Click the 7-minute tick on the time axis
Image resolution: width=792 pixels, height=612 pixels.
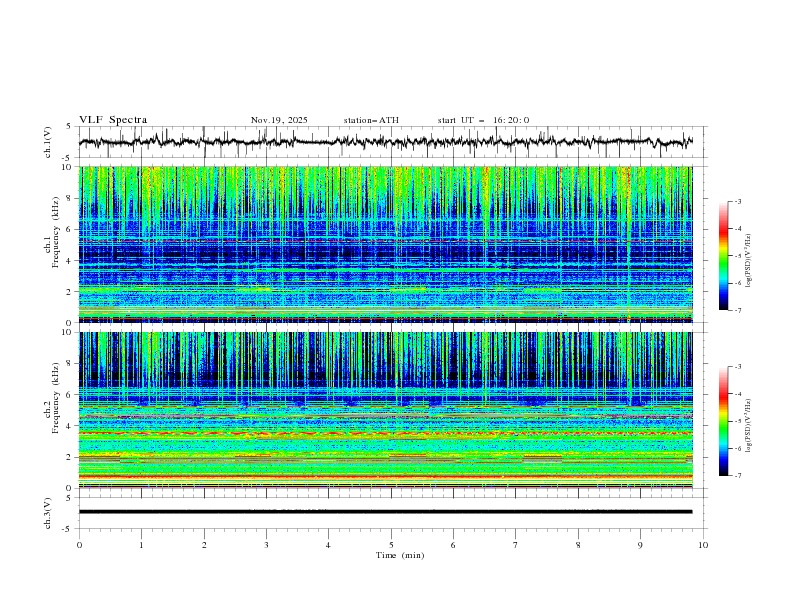point(515,545)
